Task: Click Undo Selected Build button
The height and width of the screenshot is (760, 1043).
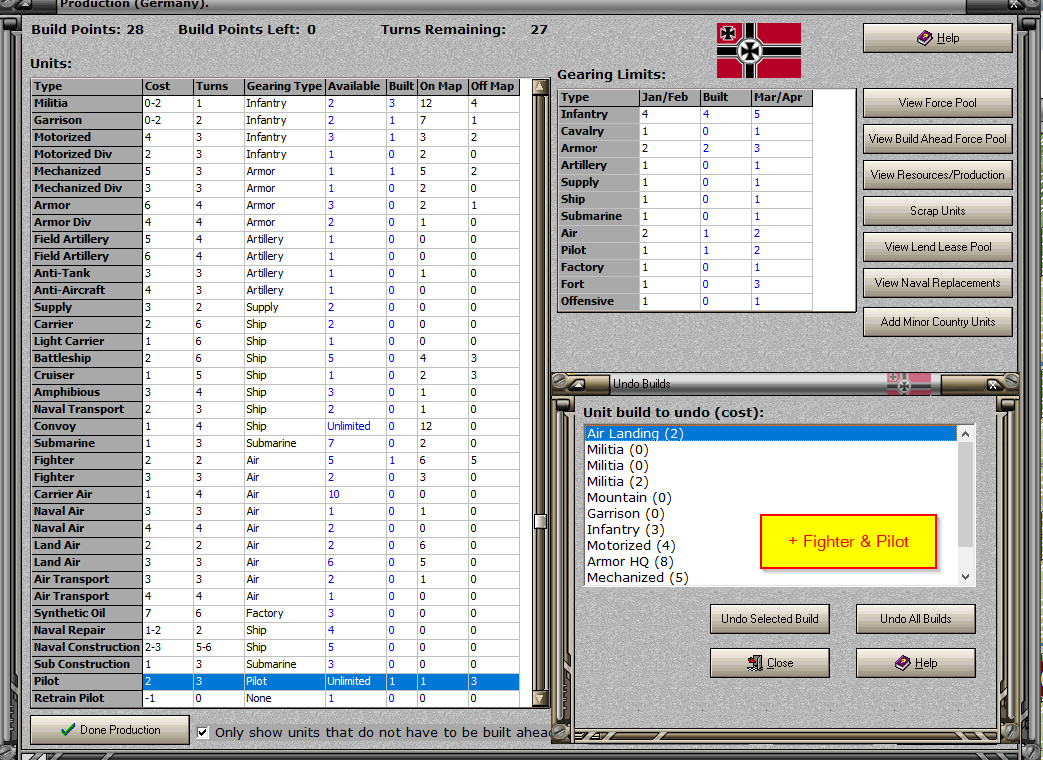Action: [770, 619]
